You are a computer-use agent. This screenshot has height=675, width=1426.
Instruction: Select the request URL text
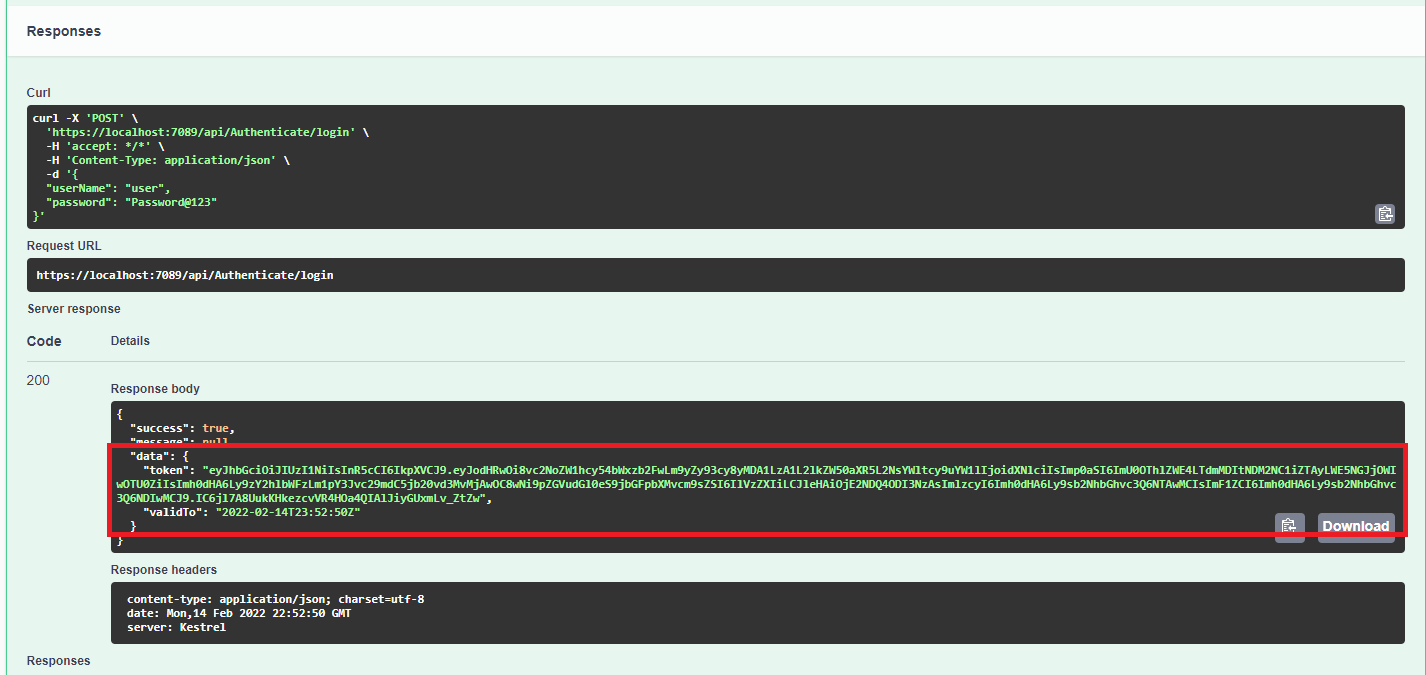click(x=185, y=274)
